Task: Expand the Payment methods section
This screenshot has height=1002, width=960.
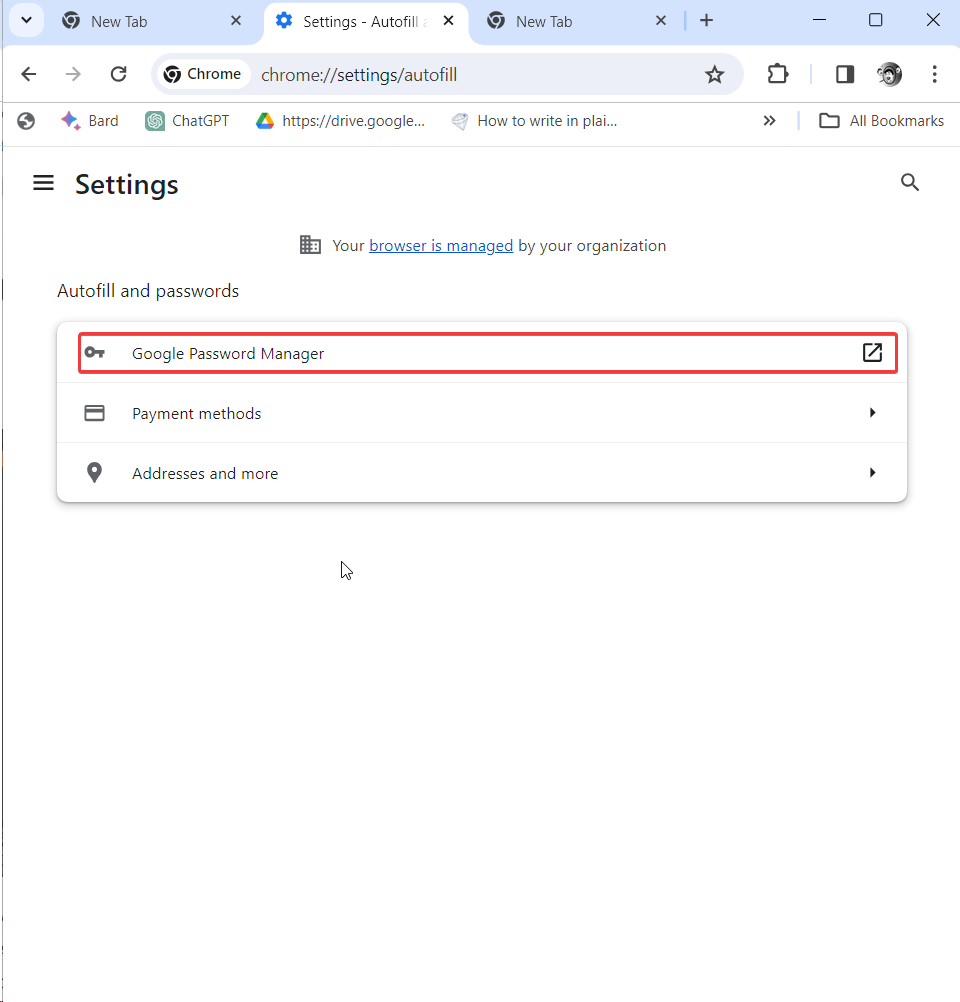Action: click(871, 412)
